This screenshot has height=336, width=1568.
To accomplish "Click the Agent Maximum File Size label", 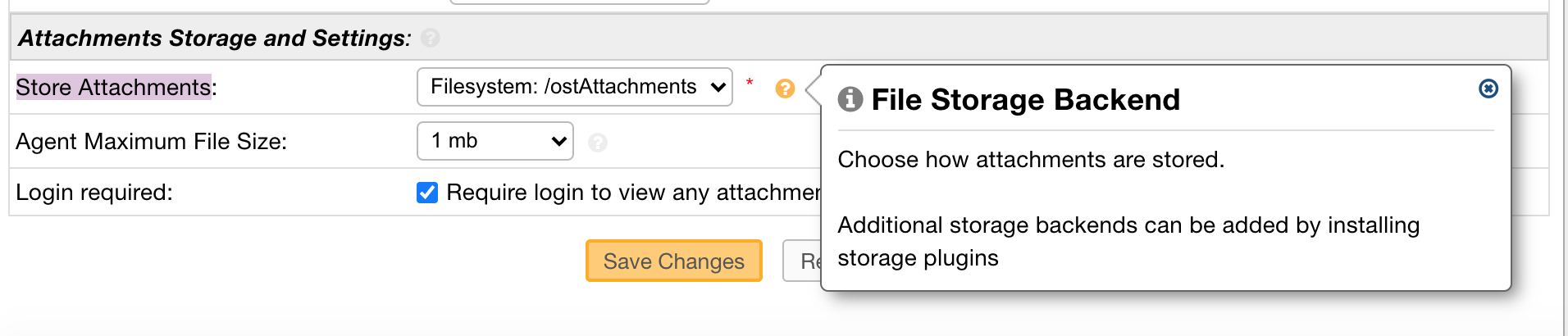I will (152, 141).
